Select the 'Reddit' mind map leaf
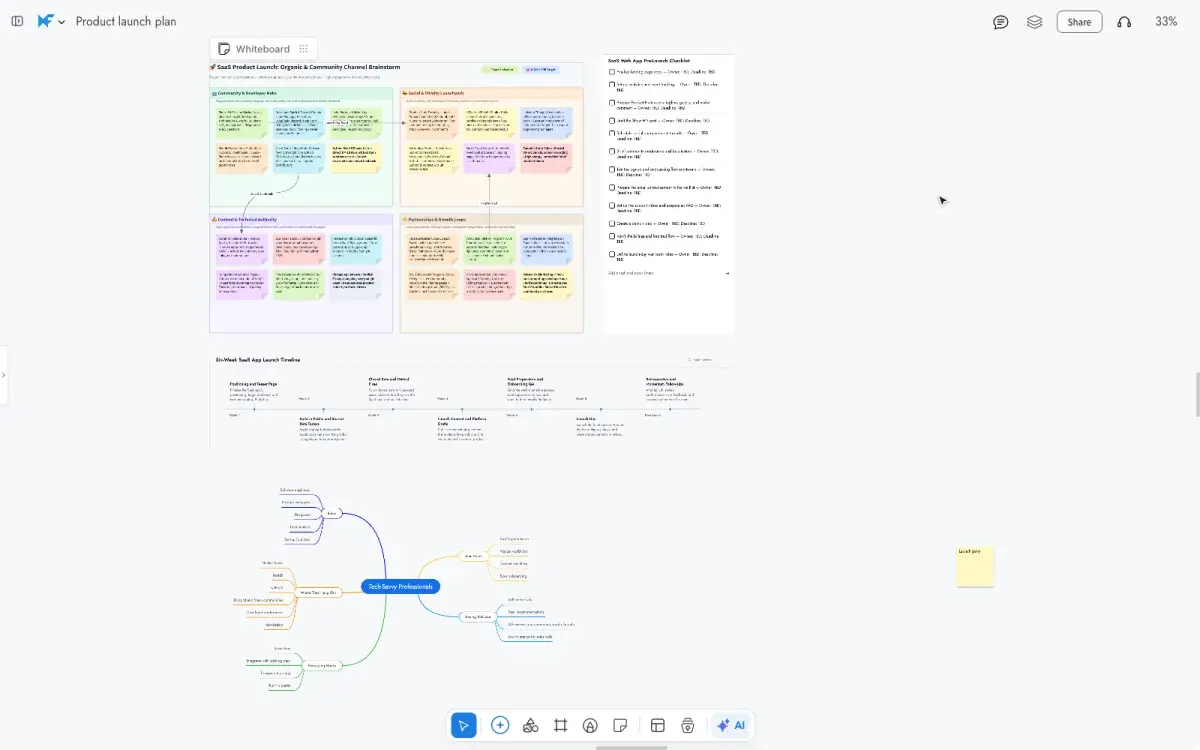The image size is (1200, 750). [278, 576]
